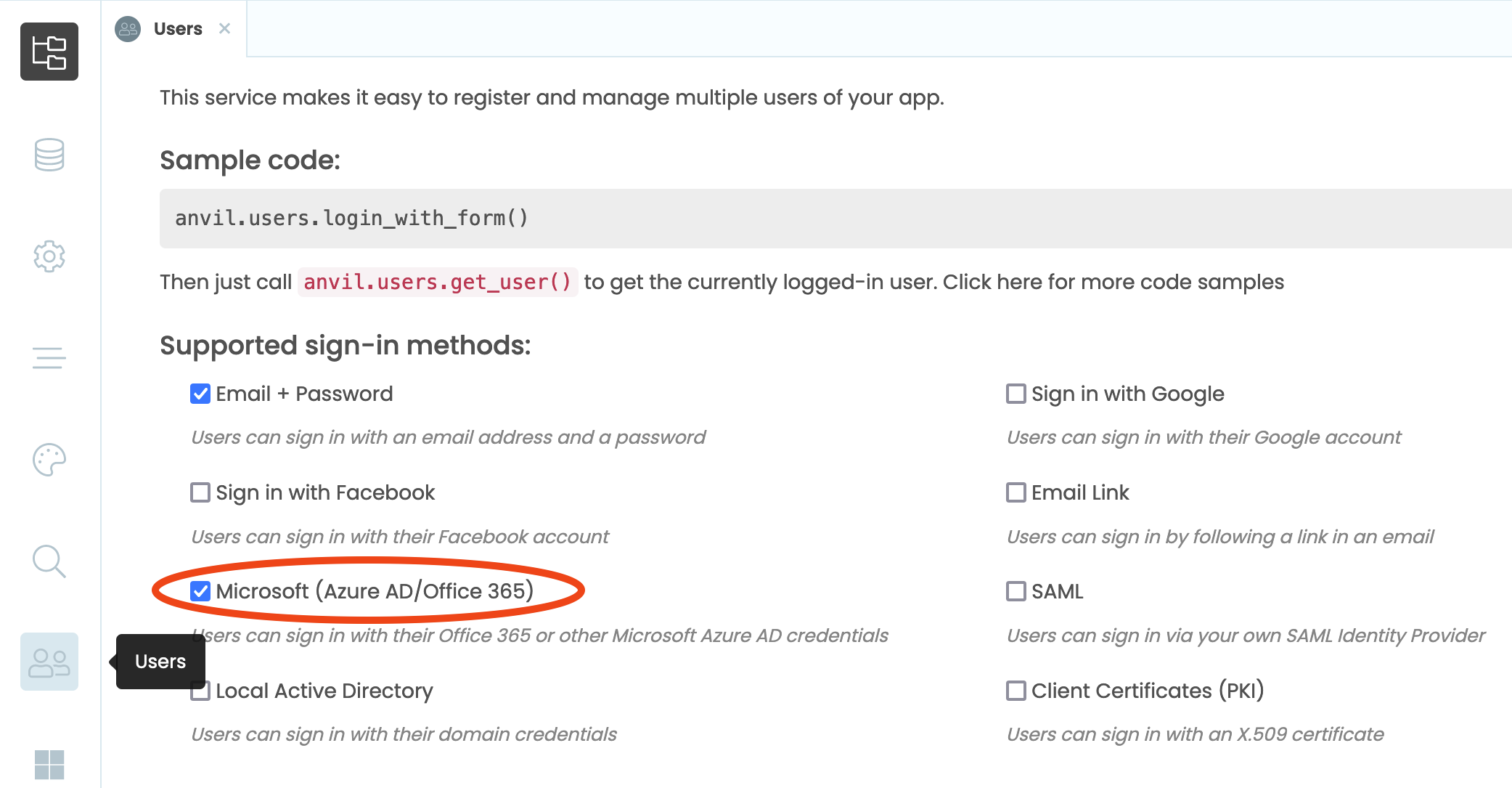Screen dimensions: 1512x788
Task: Open the app grid icon at bottom
Action: point(49,763)
